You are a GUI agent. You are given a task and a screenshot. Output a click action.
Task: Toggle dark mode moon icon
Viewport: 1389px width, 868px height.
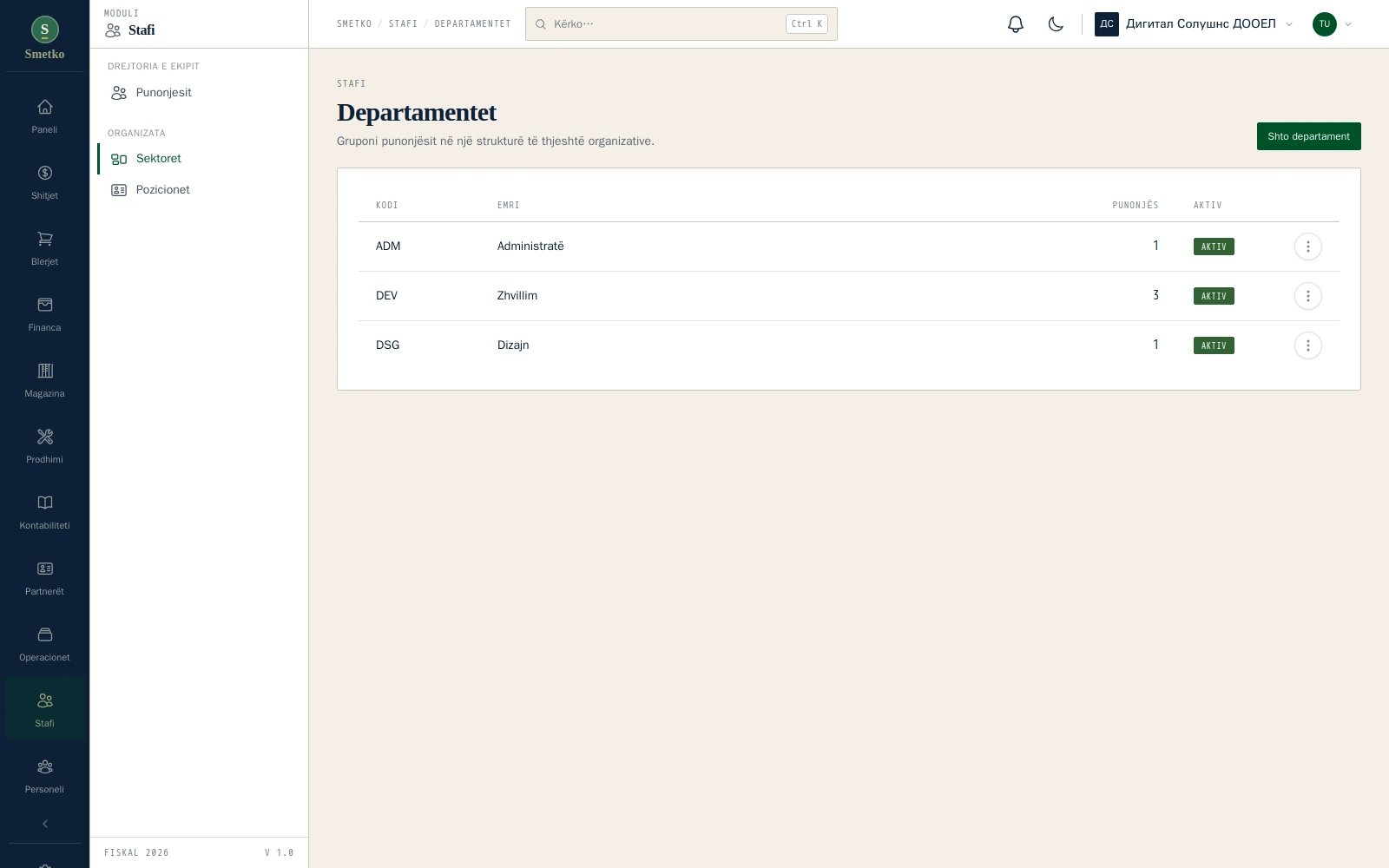pyautogui.click(x=1056, y=24)
